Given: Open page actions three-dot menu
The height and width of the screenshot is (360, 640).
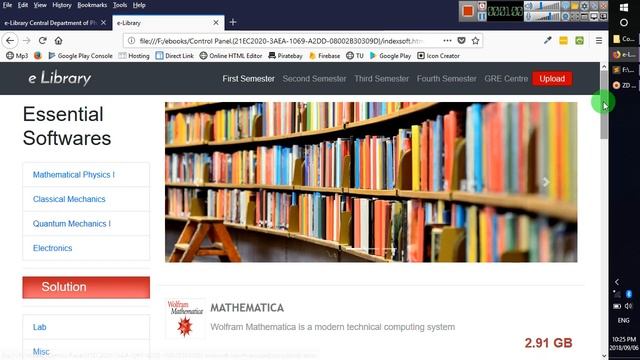Looking at the screenshot, I should tap(447, 40).
